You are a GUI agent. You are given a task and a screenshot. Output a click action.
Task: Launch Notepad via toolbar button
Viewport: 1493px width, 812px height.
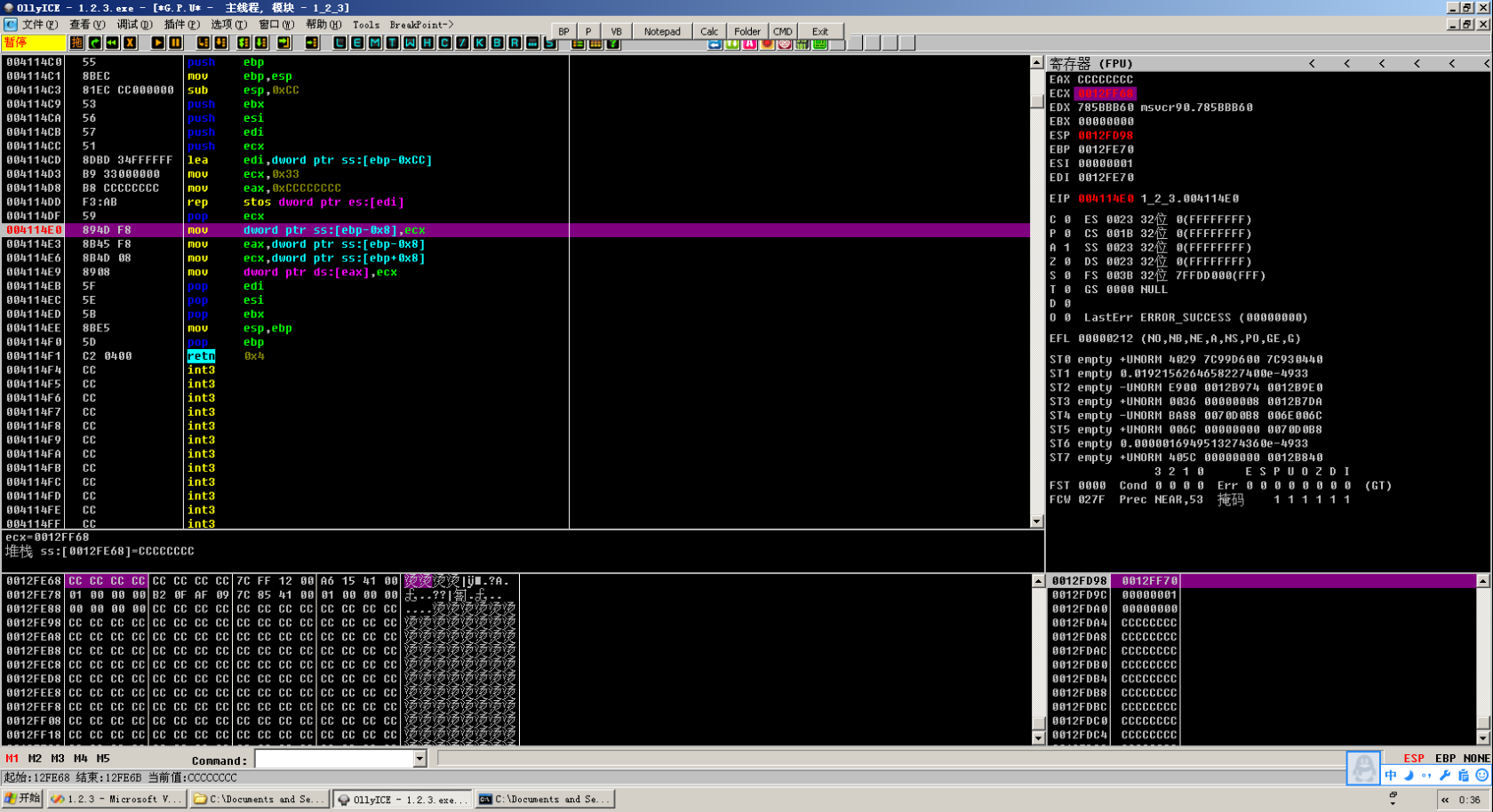662,31
